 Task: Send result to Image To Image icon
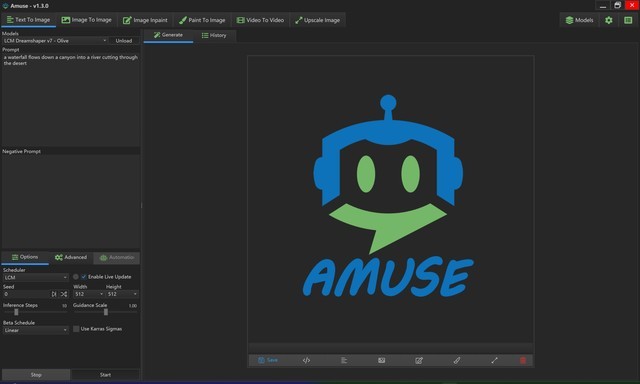[x=382, y=360]
